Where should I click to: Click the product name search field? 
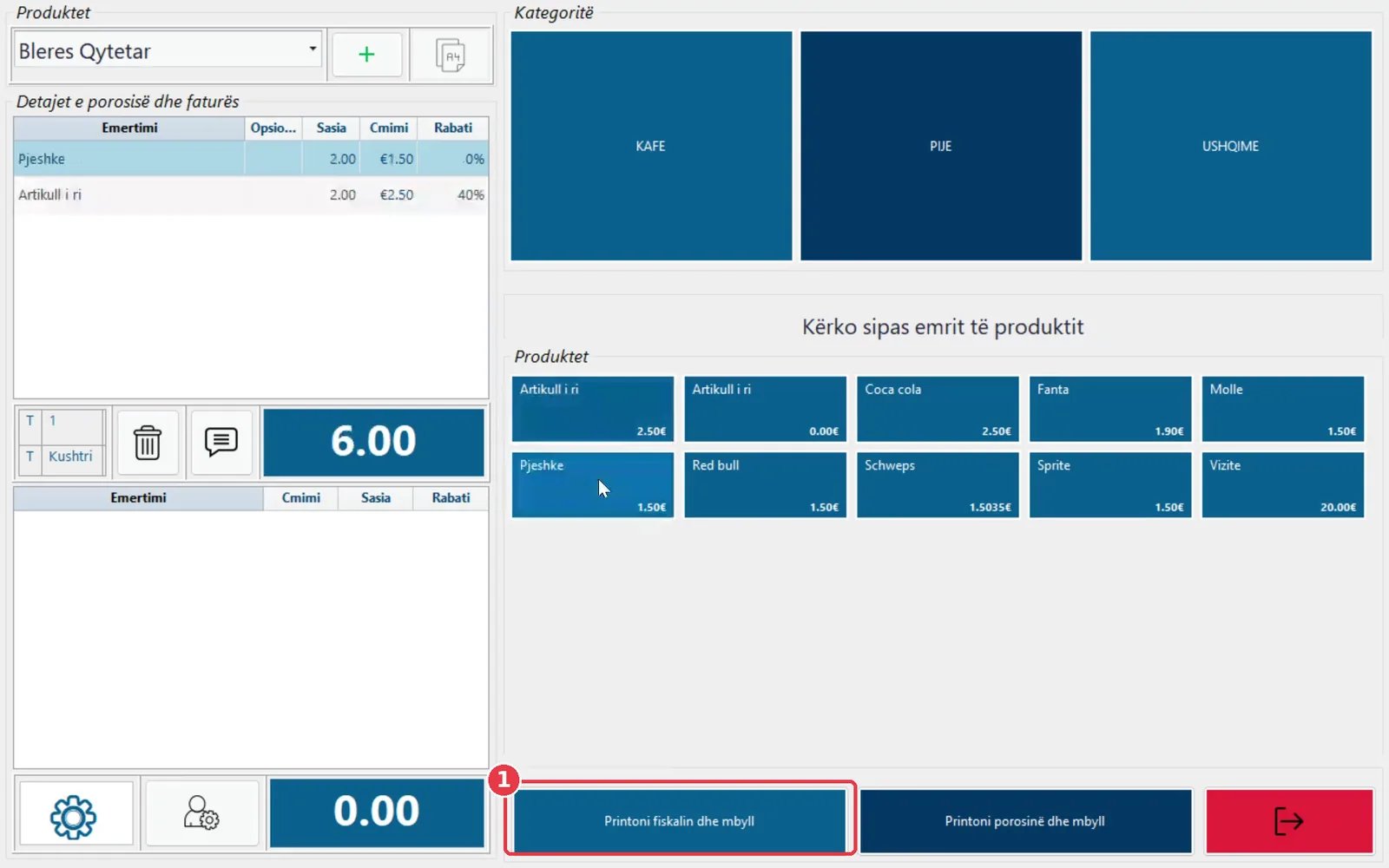pos(943,327)
